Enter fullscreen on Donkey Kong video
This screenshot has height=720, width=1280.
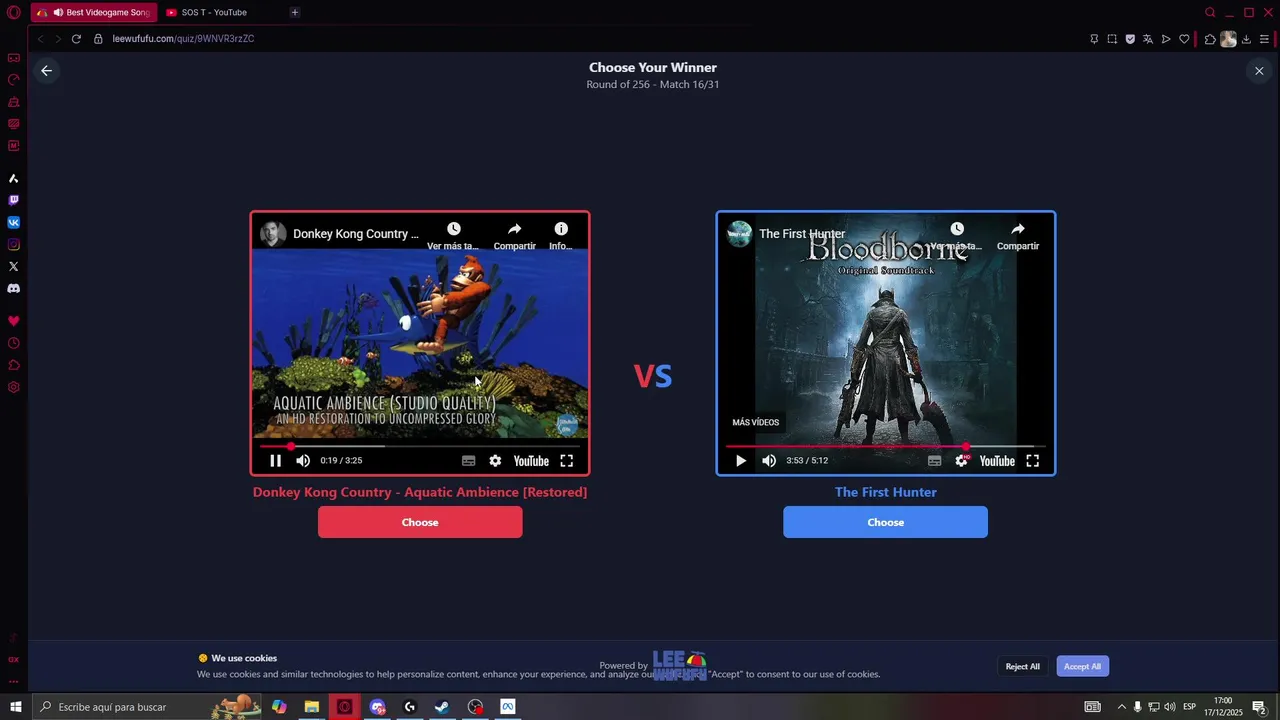[x=567, y=461]
